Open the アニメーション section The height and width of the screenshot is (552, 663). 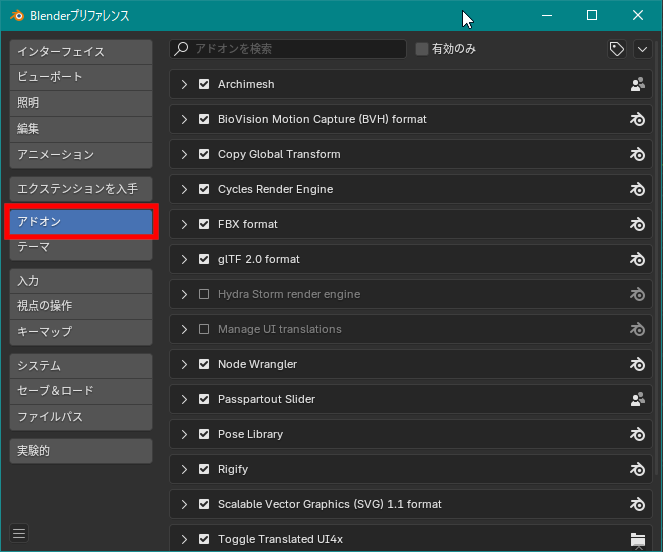(81, 155)
